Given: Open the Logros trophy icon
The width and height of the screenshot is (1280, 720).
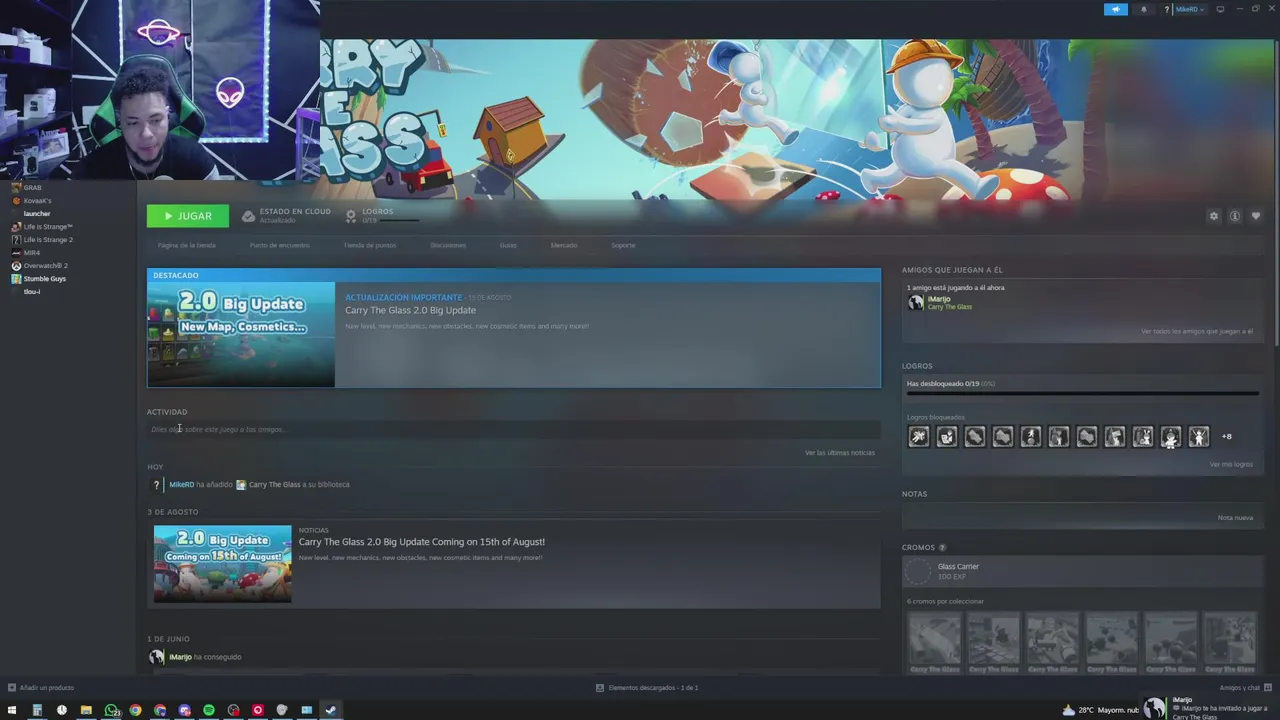Looking at the screenshot, I should [x=351, y=216].
